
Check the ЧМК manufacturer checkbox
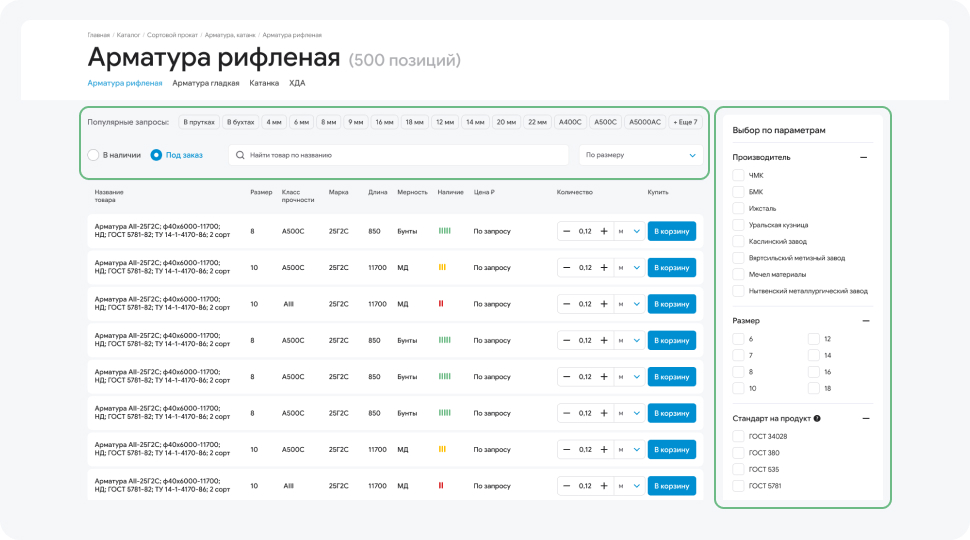point(738,175)
